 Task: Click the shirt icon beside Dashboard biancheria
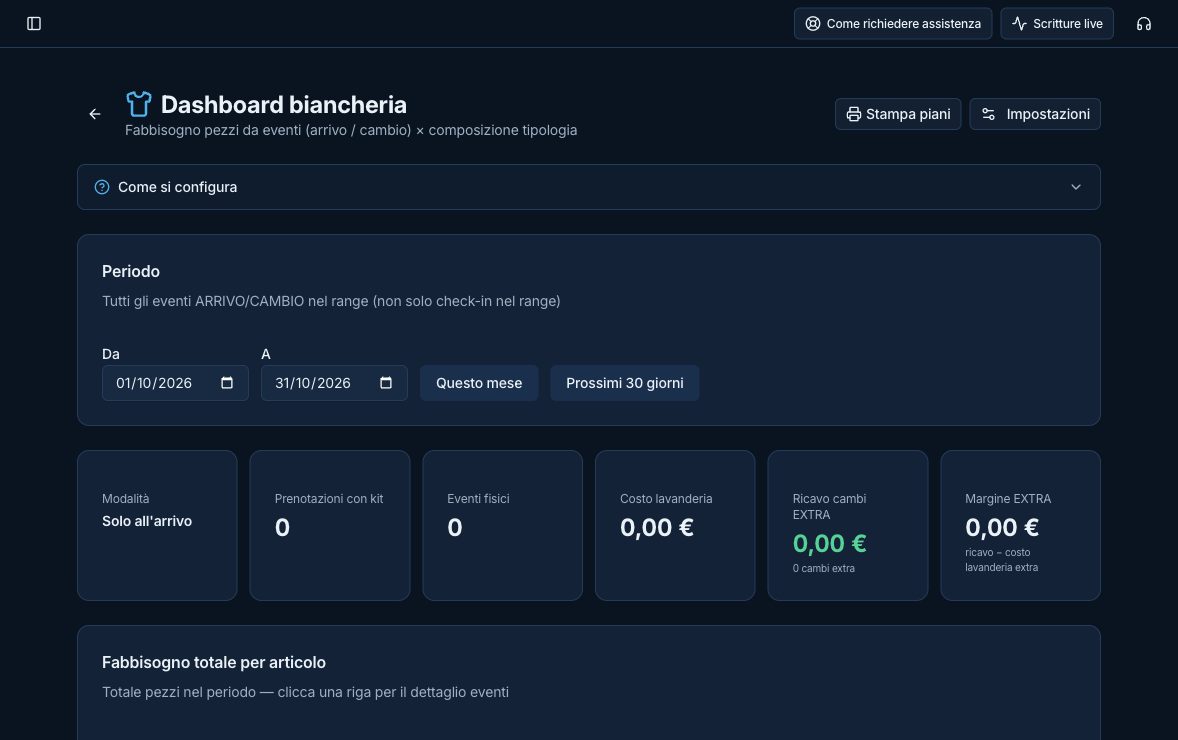(x=138, y=104)
